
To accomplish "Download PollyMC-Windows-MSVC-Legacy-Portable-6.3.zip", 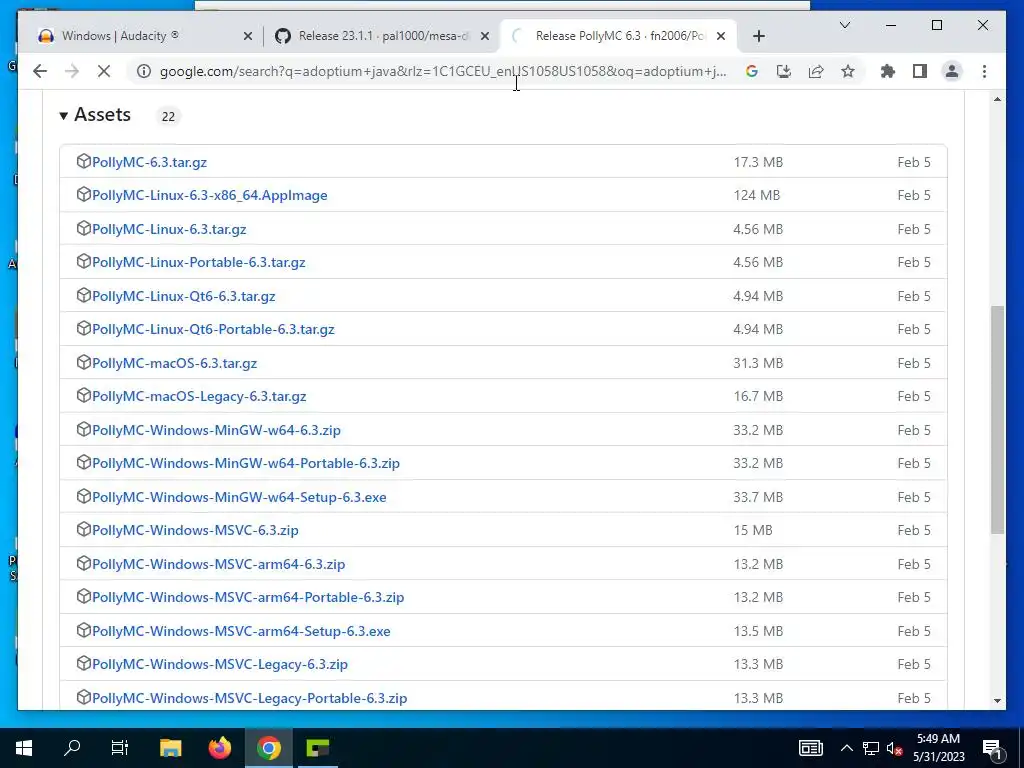I will coord(249,698).
